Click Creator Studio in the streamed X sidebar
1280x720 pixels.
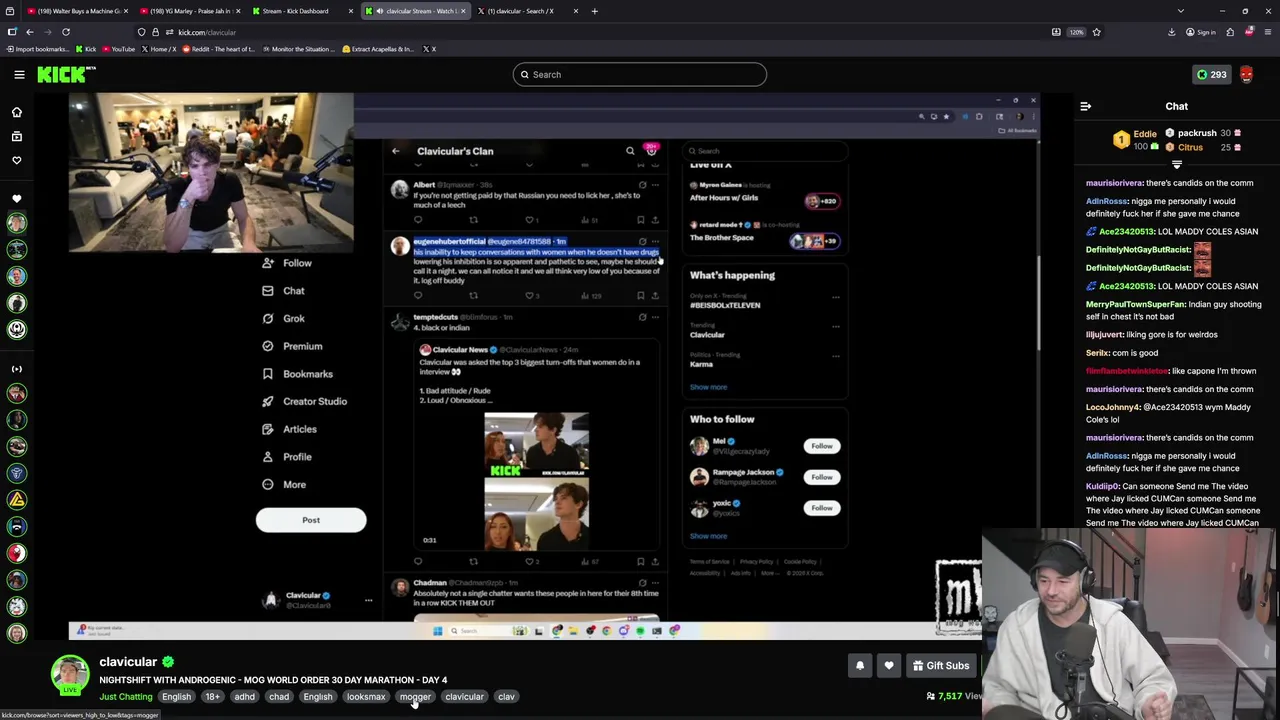pyautogui.click(x=304, y=401)
